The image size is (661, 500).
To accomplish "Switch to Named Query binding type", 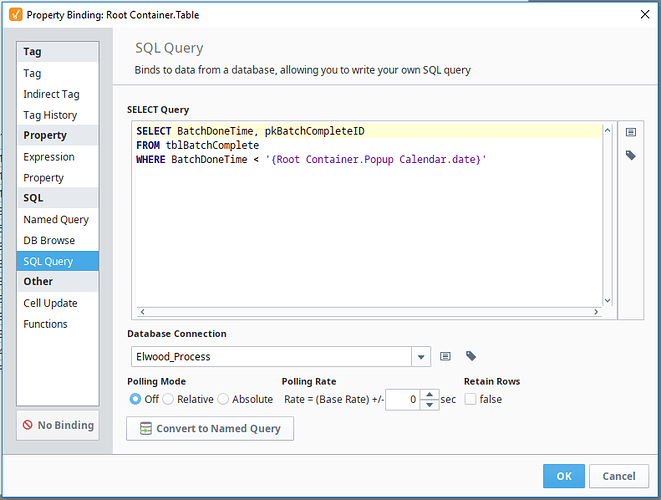I will 56,219.
